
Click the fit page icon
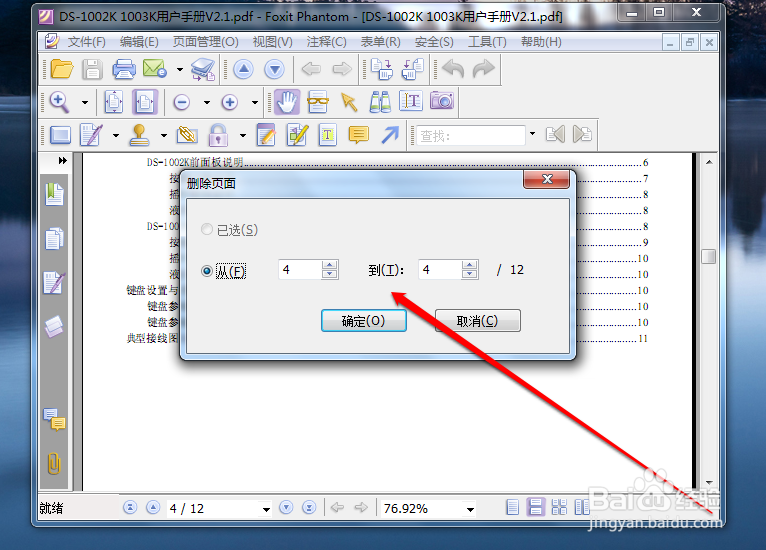pyautogui.click(x=113, y=102)
